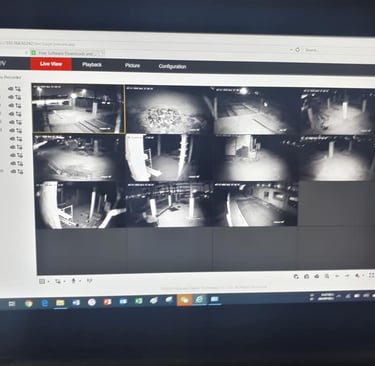Click the speaker audio icon
Image resolution: width=375 pixels, height=366 pixels.
357,275
